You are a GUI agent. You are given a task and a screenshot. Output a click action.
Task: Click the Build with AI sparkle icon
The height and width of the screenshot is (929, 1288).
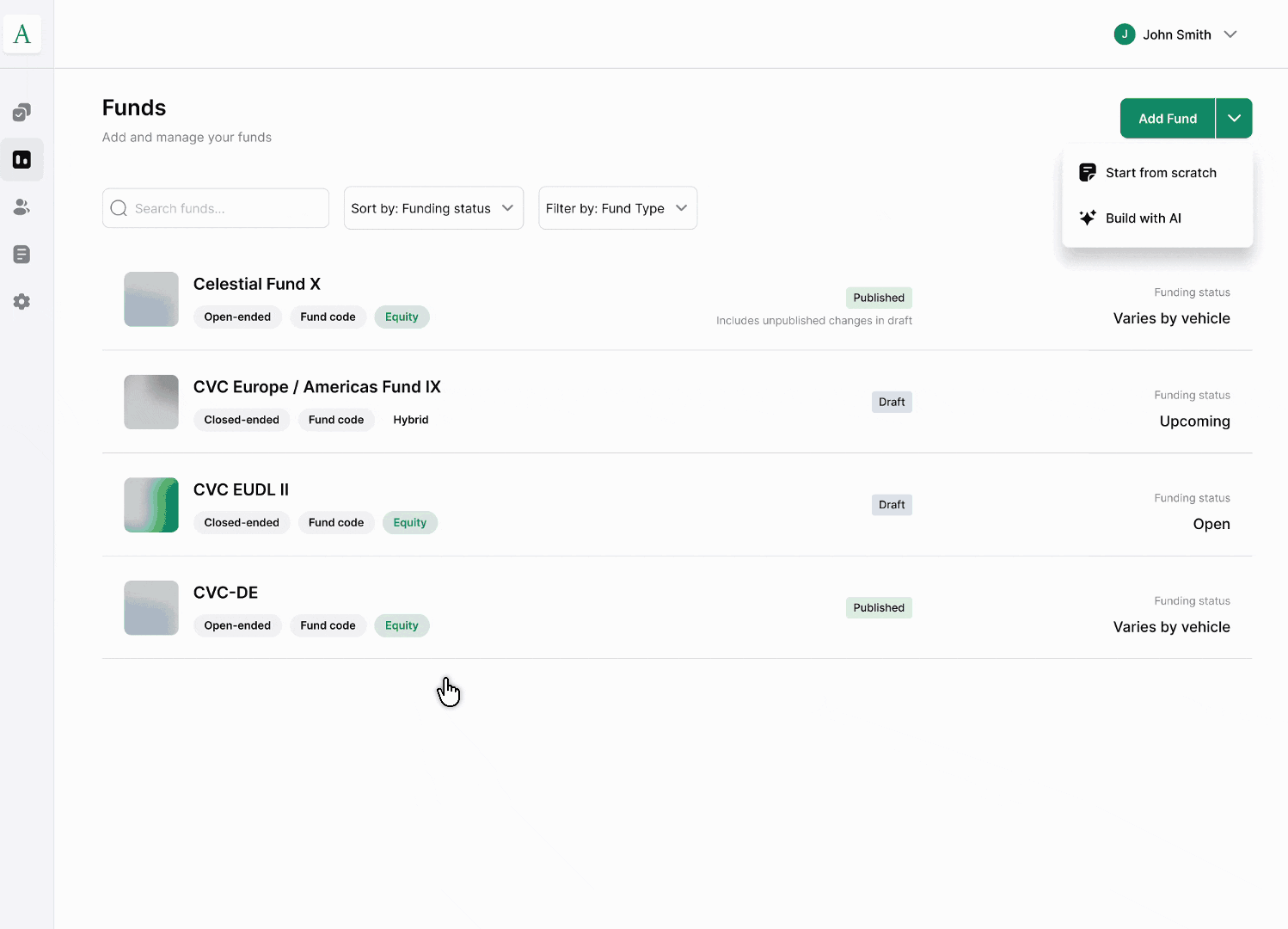1088,218
